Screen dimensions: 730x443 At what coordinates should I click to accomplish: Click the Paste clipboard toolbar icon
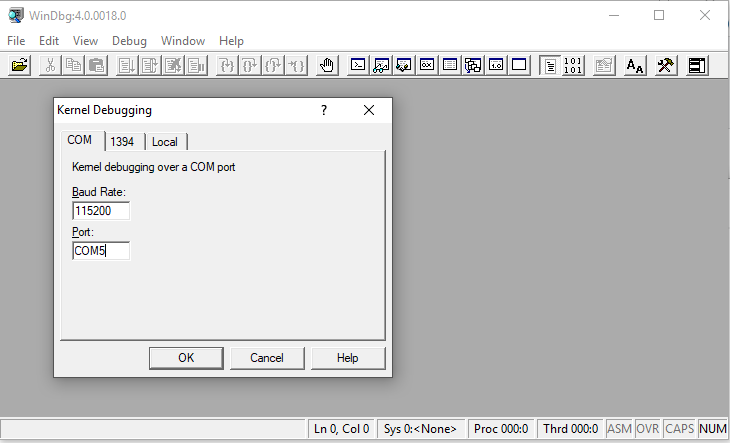[96, 65]
